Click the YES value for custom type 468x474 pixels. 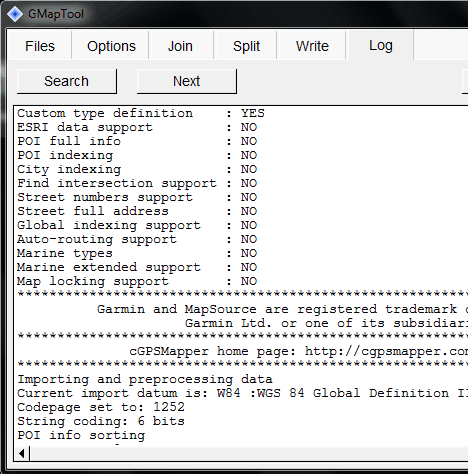pos(253,113)
